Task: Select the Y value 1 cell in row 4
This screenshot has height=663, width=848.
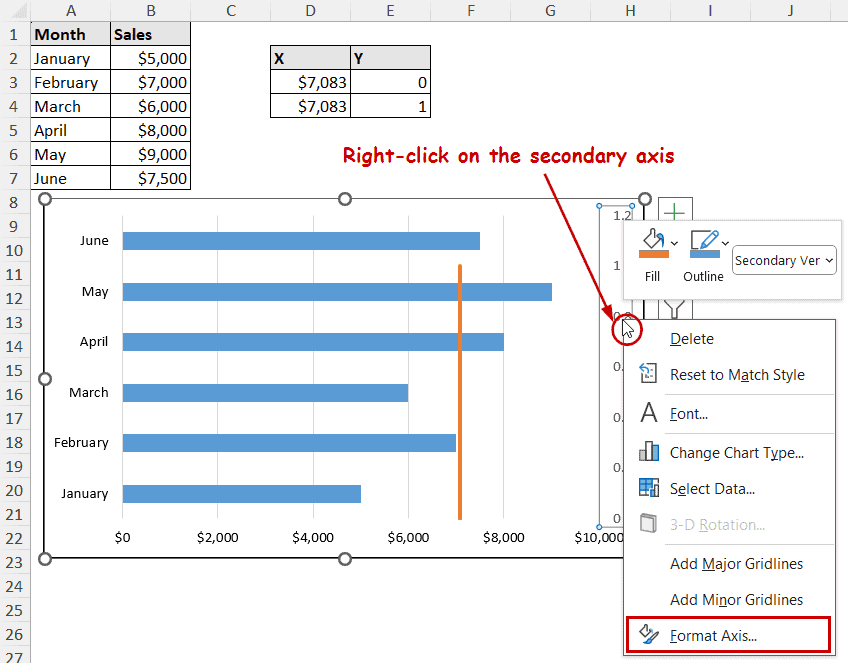Action: pos(390,106)
